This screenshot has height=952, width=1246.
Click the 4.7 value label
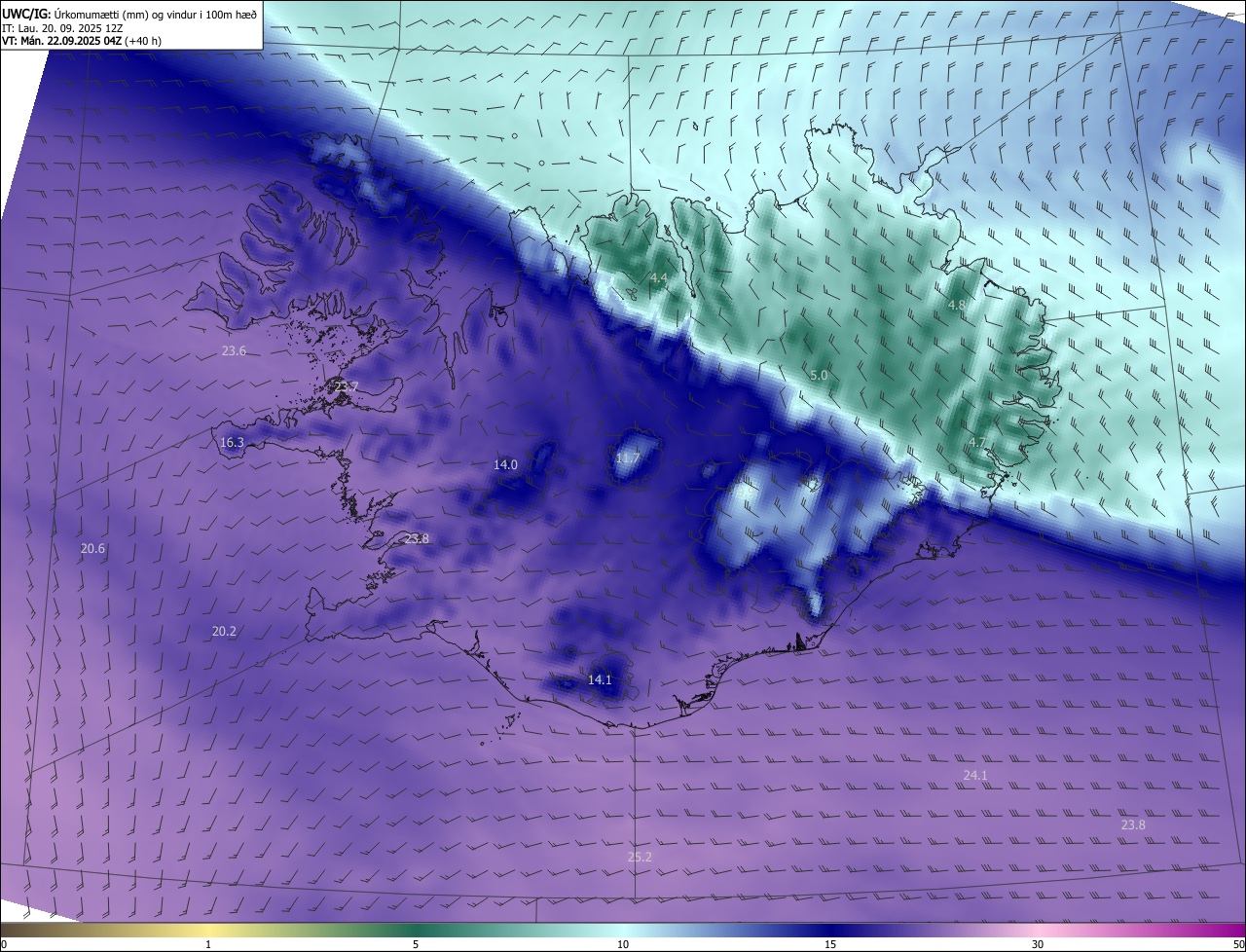click(977, 442)
